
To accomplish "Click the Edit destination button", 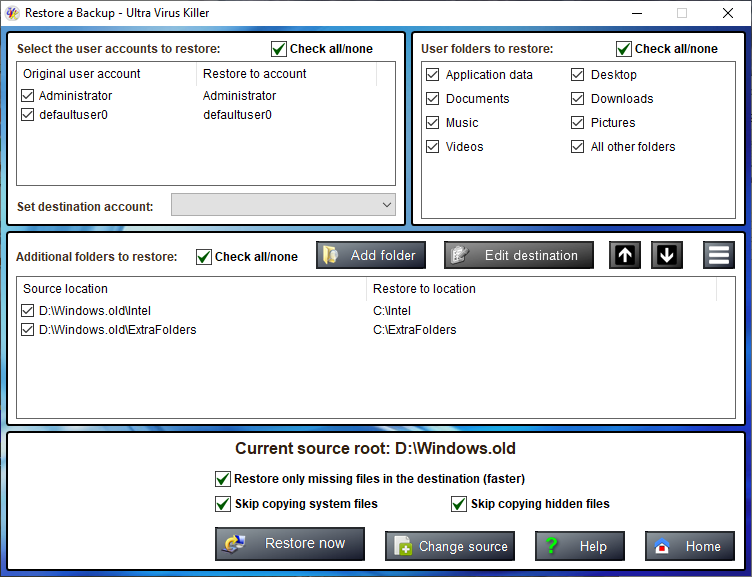I will 518,255.
